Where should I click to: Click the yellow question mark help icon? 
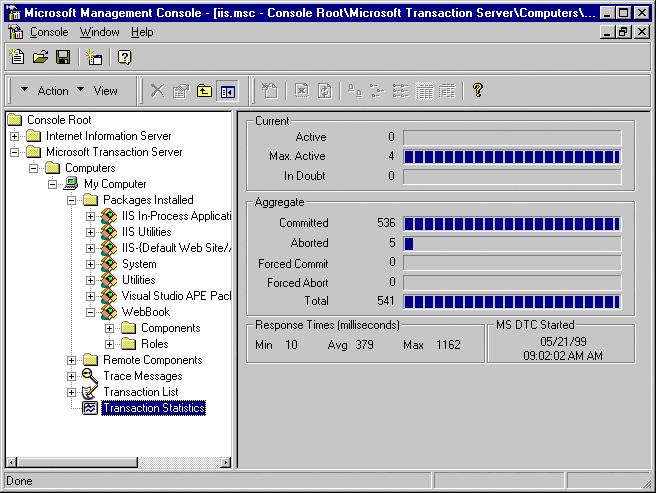point(478,90)
